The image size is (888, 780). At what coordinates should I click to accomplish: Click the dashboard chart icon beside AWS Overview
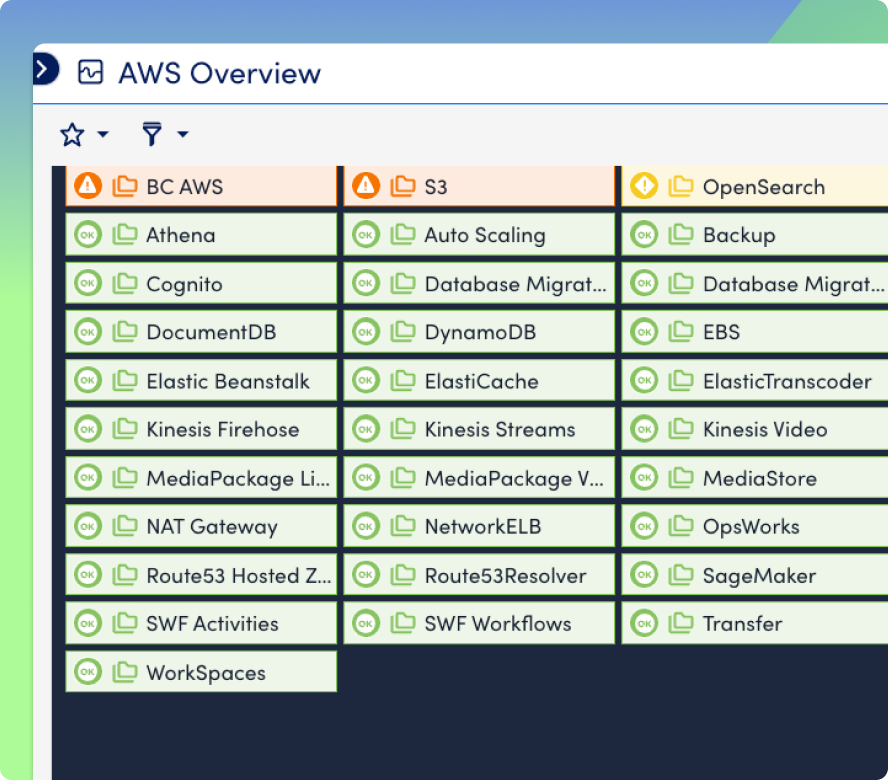tap(91, 73)
